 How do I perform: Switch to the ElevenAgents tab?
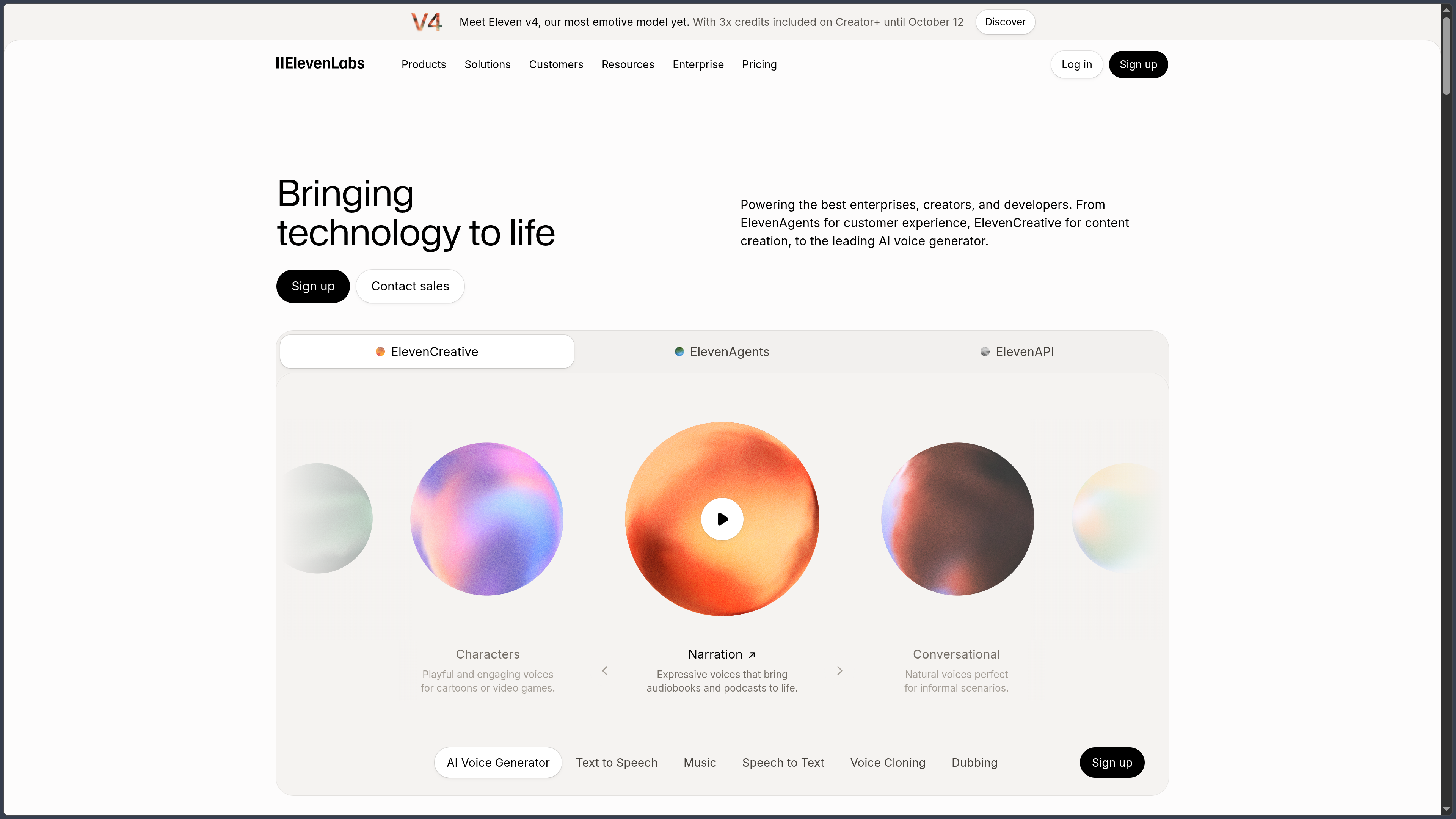tap(722, 351)
